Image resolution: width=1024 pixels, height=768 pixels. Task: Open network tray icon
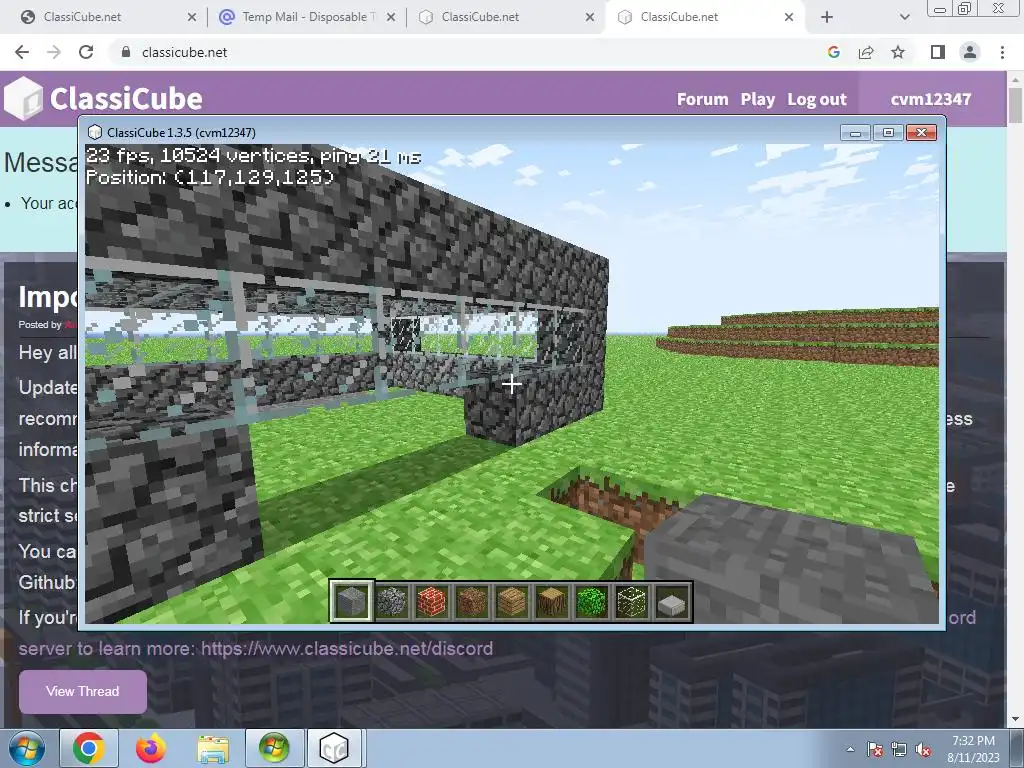point(899,750)
